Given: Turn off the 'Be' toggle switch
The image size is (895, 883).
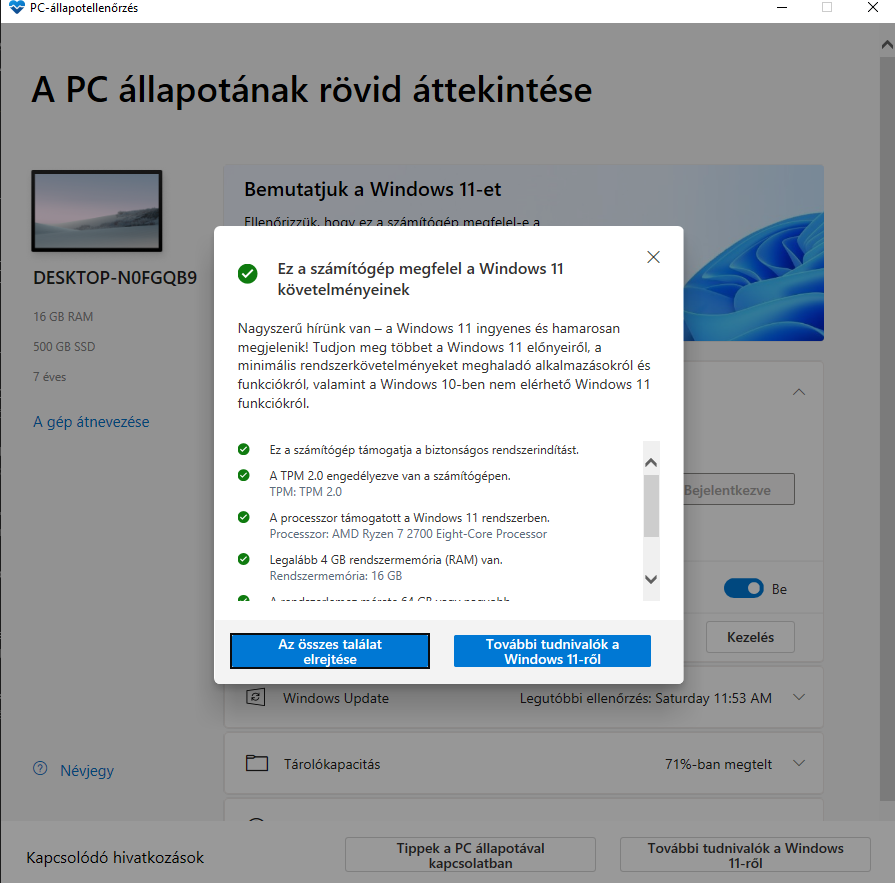Looking at the screenshot, I should pyautogui.click(x=744, y=588).
